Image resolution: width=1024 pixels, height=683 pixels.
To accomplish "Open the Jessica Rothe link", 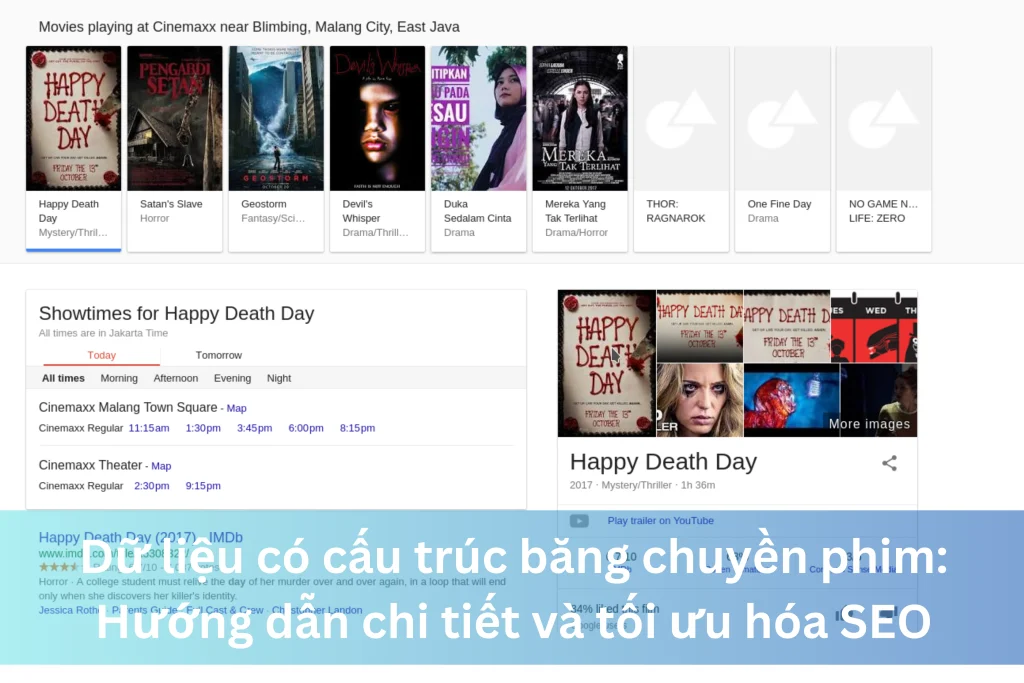I will (x=69, y=610).
